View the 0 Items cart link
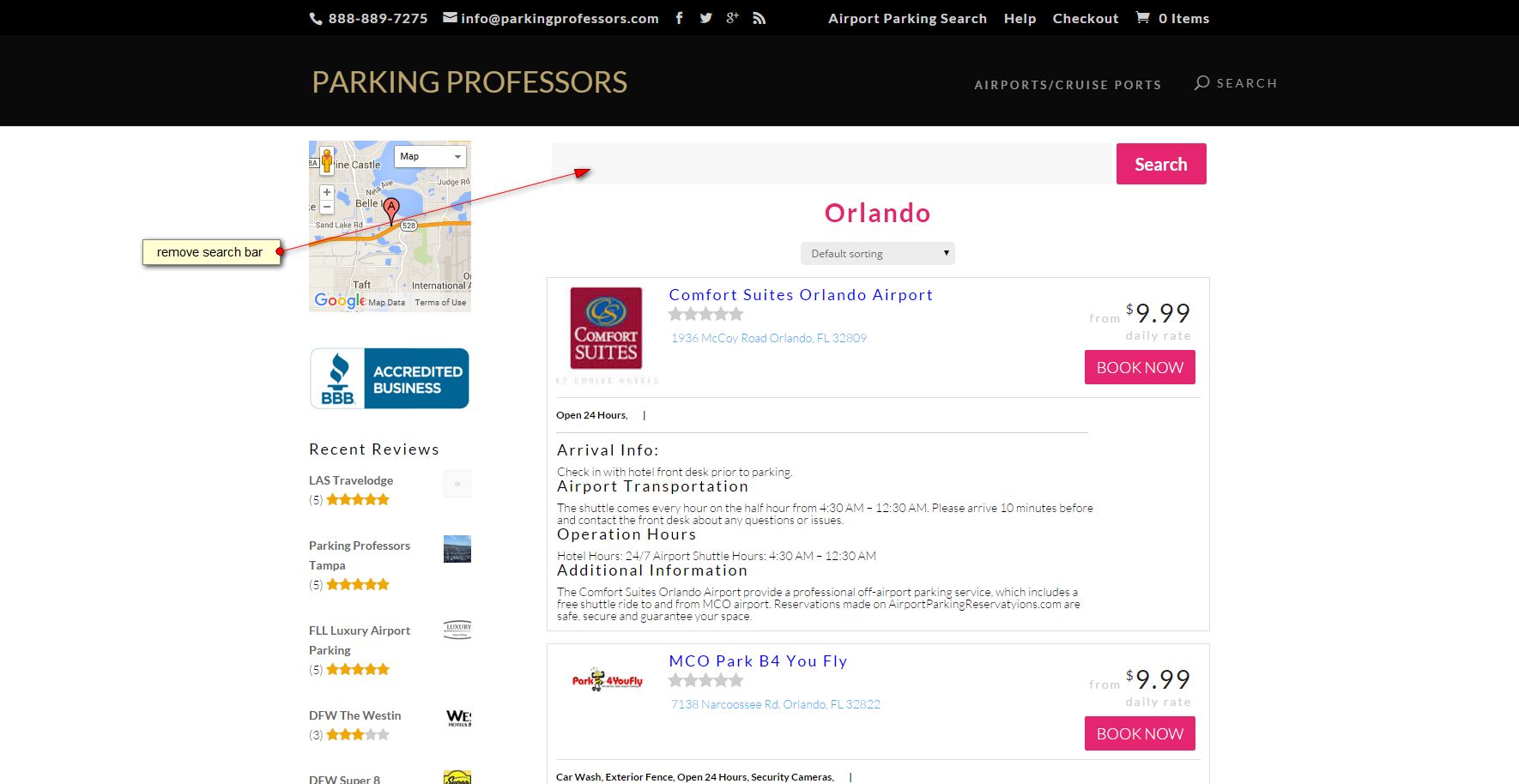 pyautogui.click(x=1183, y=19)
